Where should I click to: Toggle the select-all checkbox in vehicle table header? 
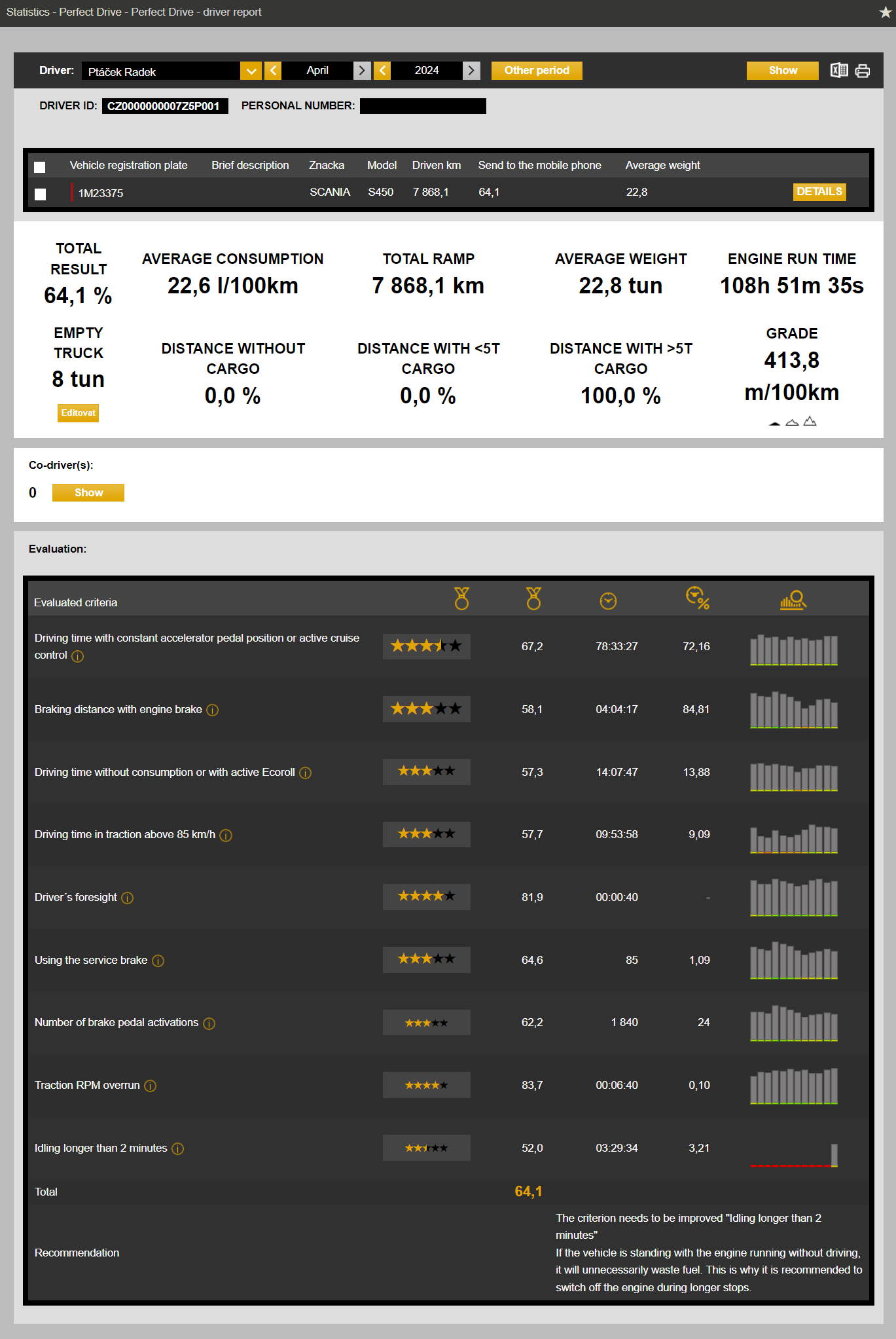(40, 167)
